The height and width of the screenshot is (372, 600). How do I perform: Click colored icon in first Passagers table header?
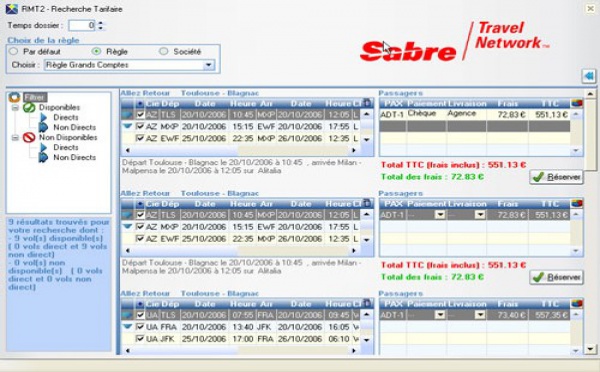click(x=577, y=103)
